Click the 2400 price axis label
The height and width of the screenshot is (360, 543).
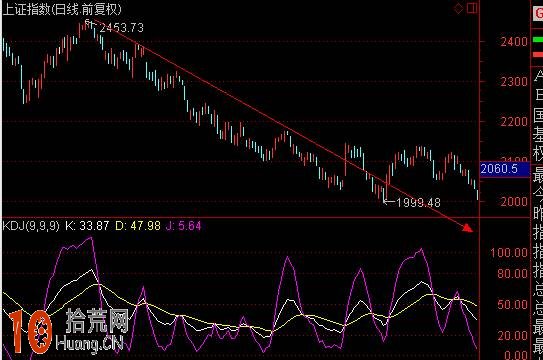[514, 42]
